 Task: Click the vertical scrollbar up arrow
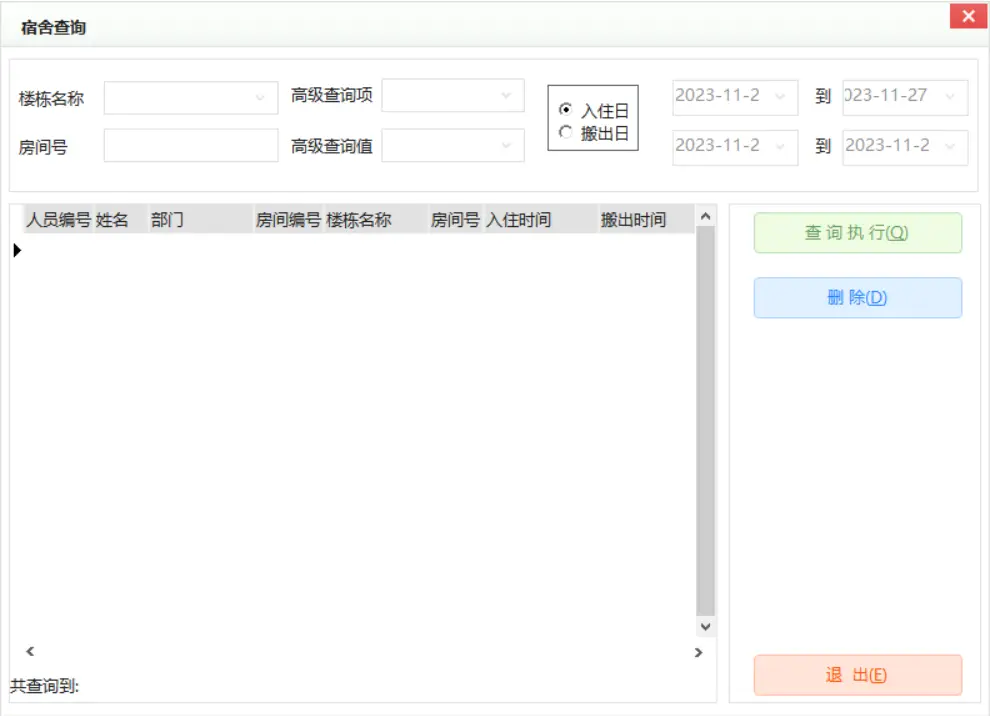click(705, 216)
